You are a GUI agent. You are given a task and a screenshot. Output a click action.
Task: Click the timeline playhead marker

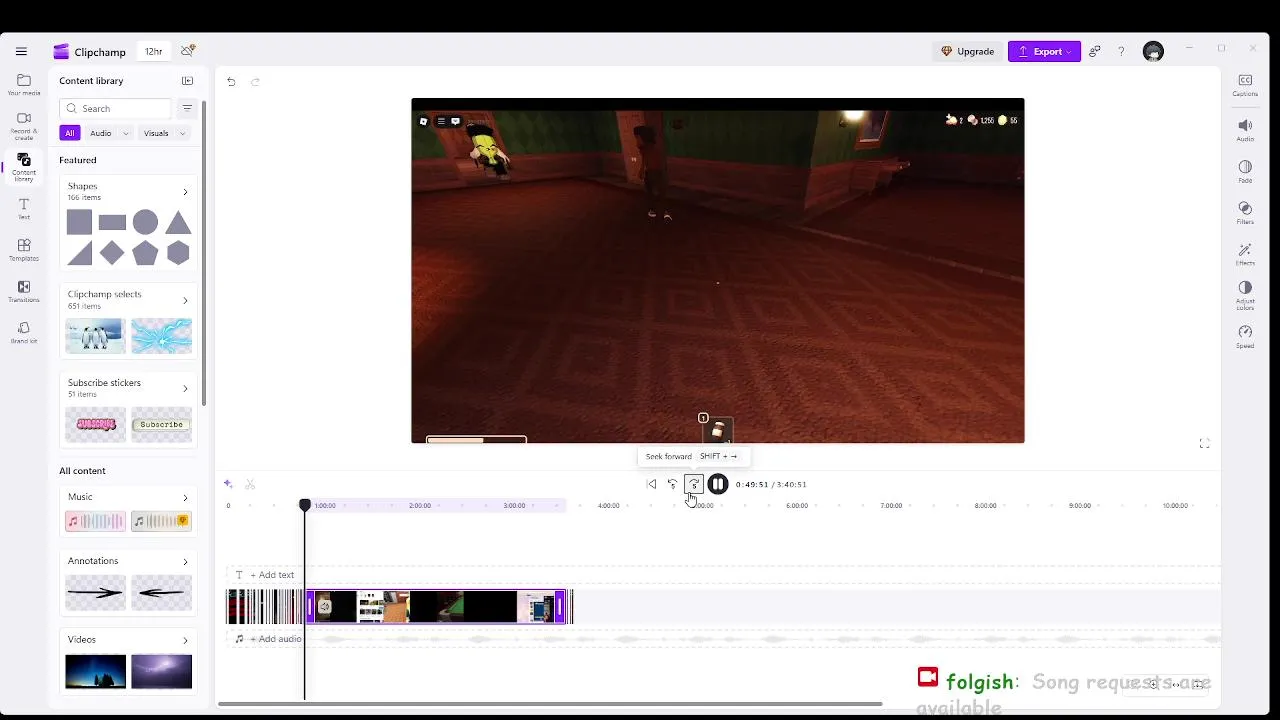point(305,505)
